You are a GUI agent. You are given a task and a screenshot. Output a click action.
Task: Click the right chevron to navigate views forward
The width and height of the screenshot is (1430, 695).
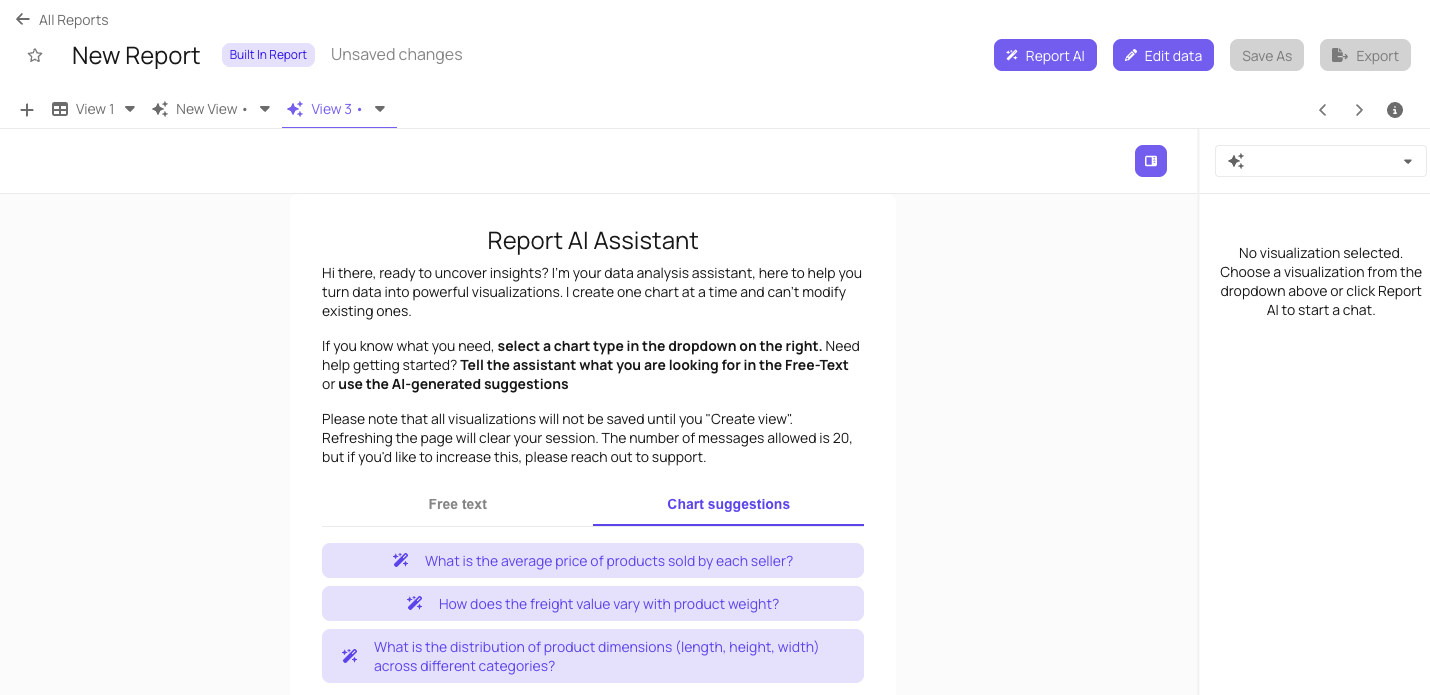[1359, 110]
